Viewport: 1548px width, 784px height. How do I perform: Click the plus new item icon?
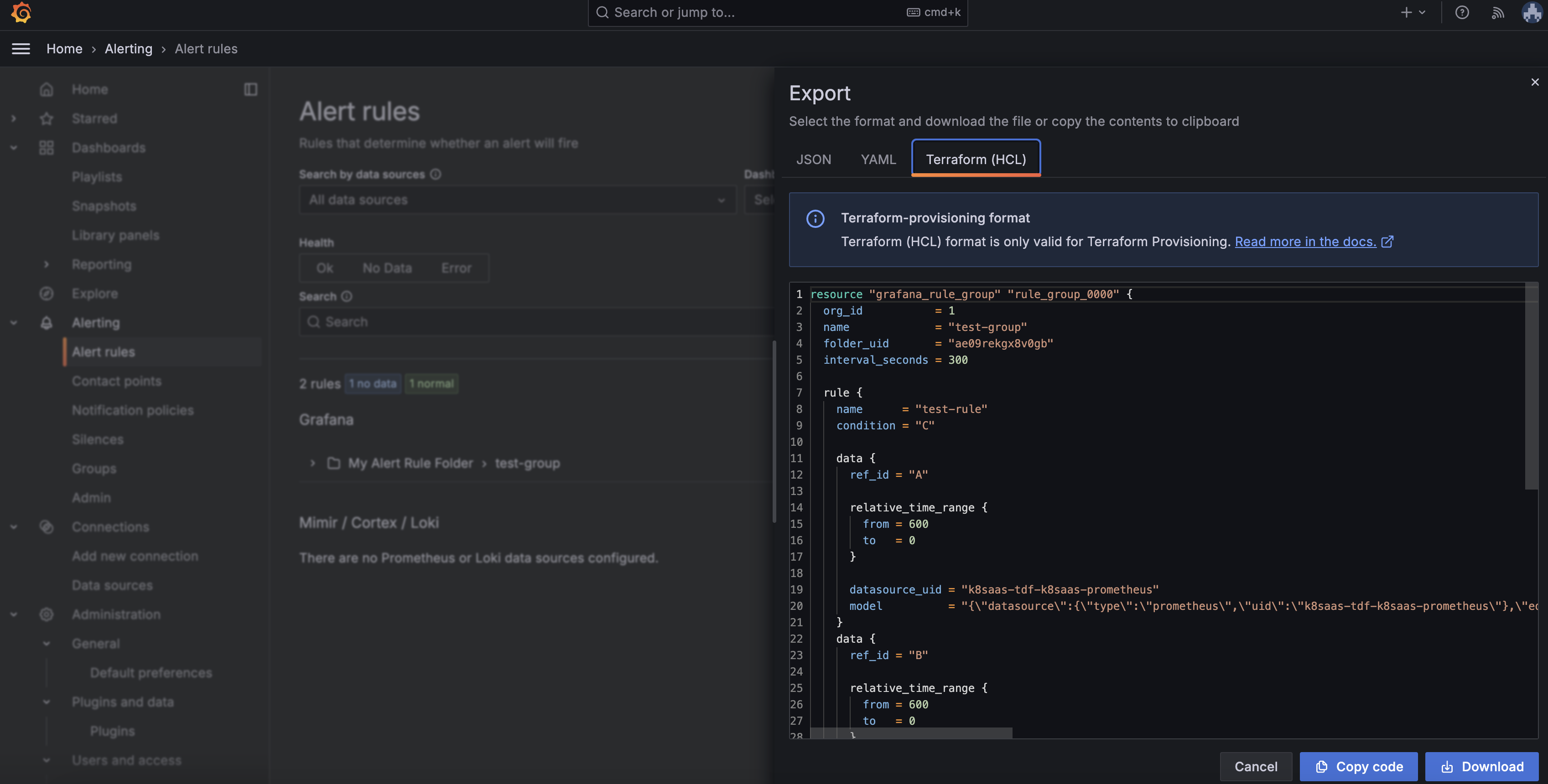click(x=1406, y=13)
